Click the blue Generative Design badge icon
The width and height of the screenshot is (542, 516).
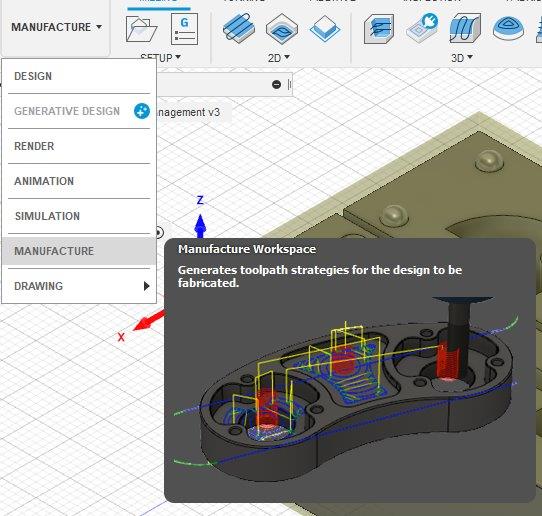[142, 111]
